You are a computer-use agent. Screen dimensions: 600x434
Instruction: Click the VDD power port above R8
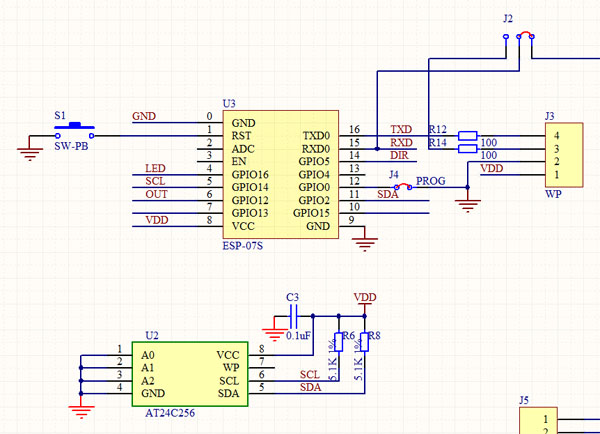(365, 300)
